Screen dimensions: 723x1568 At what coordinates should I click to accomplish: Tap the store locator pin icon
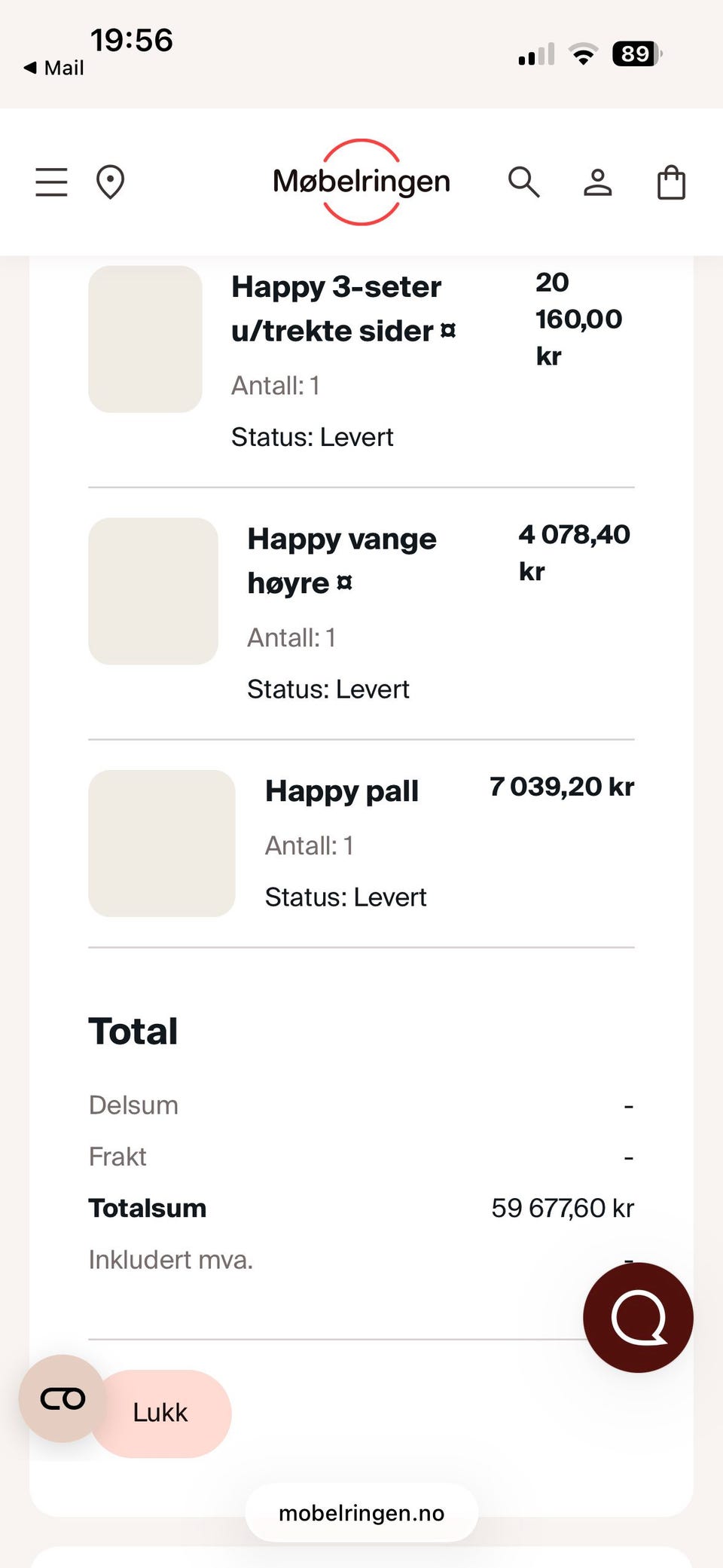pyautogui.click(x=110, y=182)
